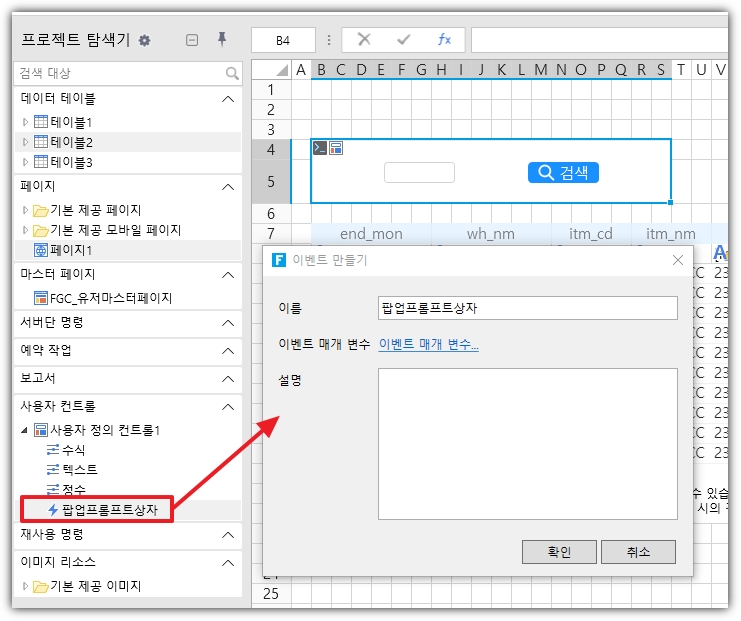
Task: Click the project explorer settings gear icon
Action: pyautogui.click(x=144, y=40)
